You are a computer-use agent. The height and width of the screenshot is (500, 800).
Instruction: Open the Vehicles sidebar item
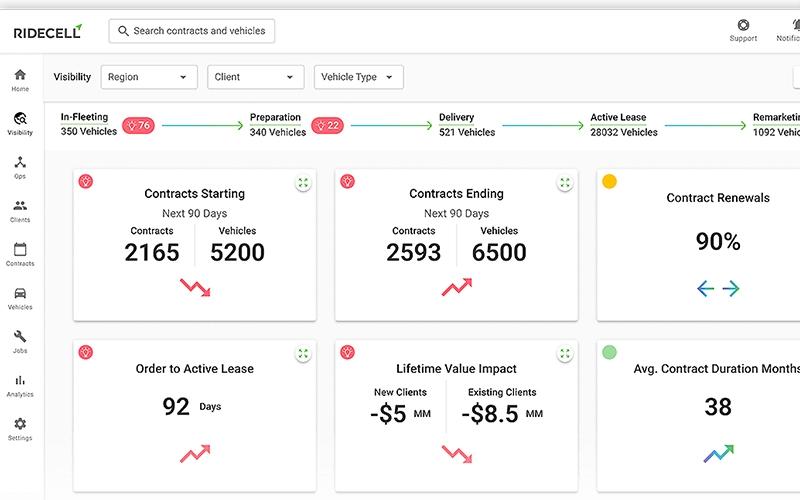click(20, 298)
